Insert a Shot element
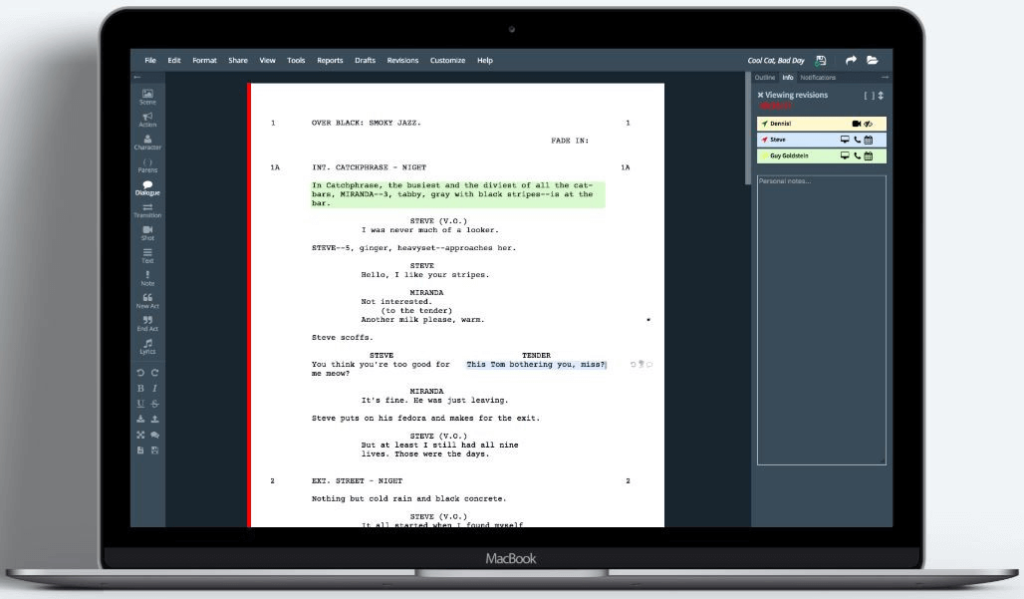This screenshot has height=599, width=1024. point(147,232)
